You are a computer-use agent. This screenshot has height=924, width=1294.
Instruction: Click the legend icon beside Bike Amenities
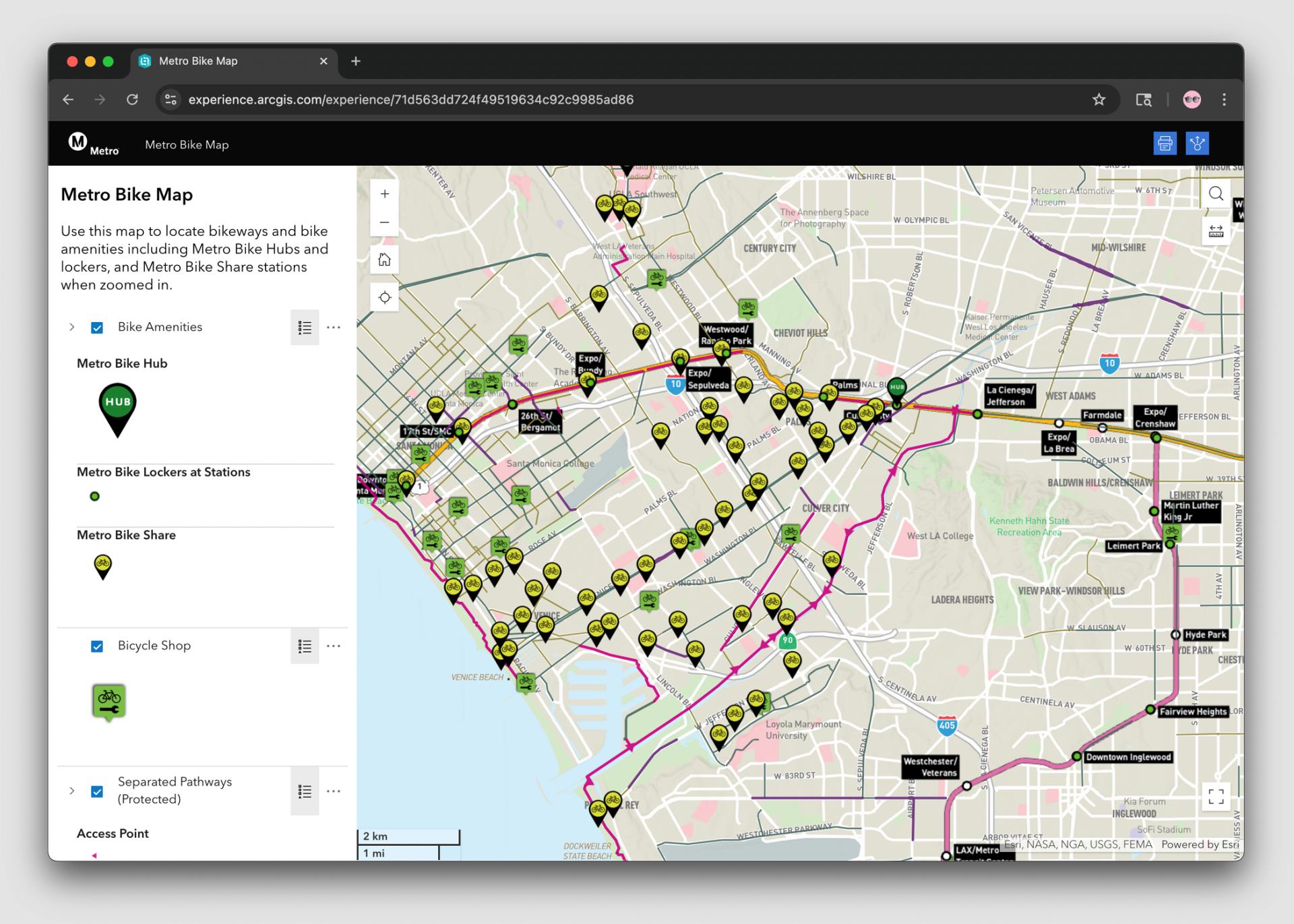point(305,327)
